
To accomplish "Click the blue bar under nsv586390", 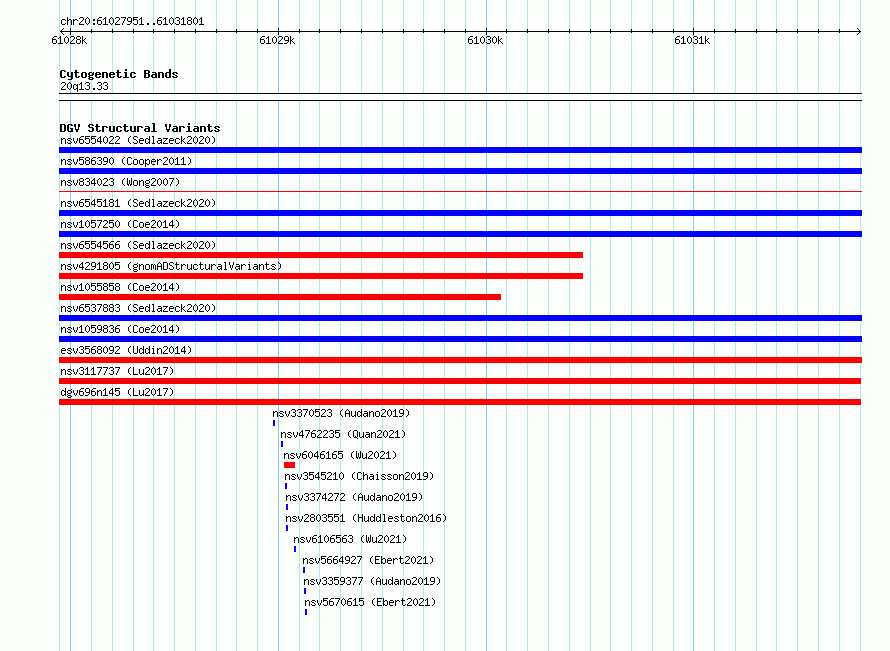I will pos(460,171).
